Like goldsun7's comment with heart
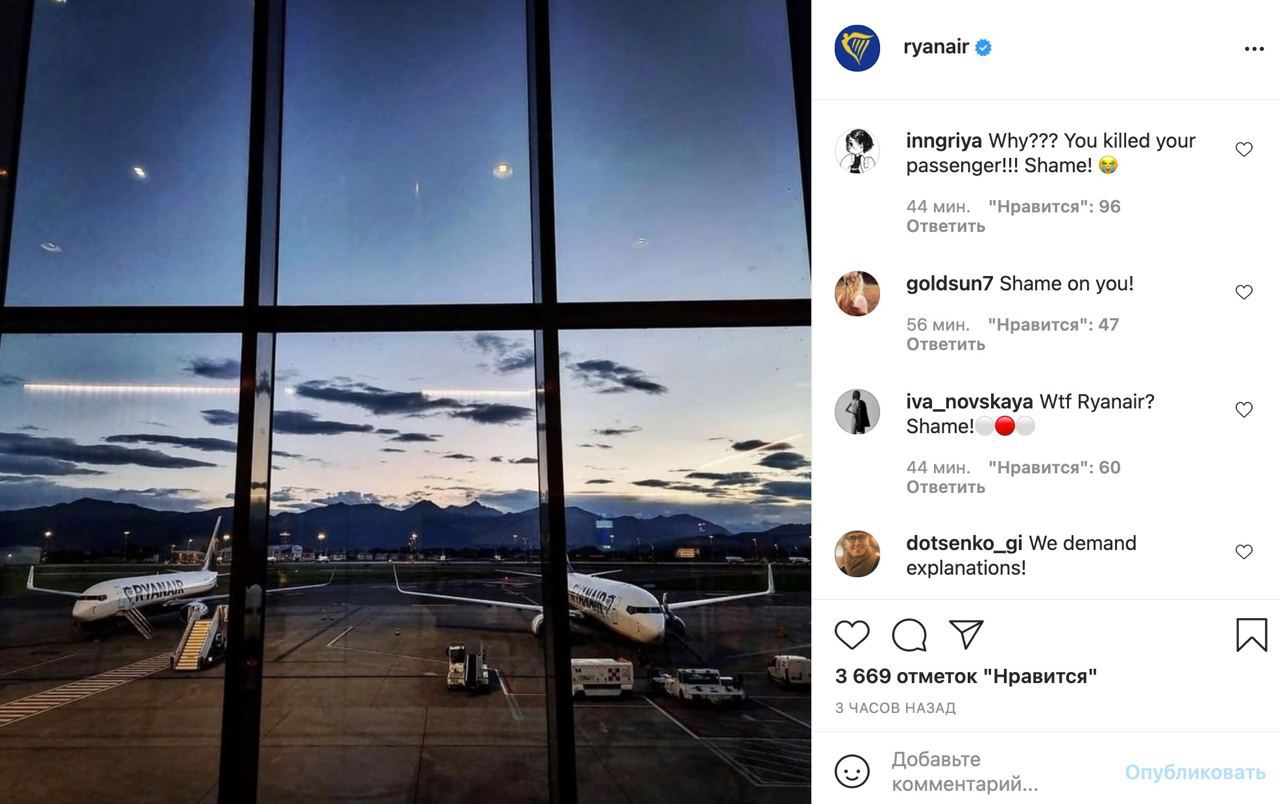The image size is (1280, 804). tap(1244, 292)
